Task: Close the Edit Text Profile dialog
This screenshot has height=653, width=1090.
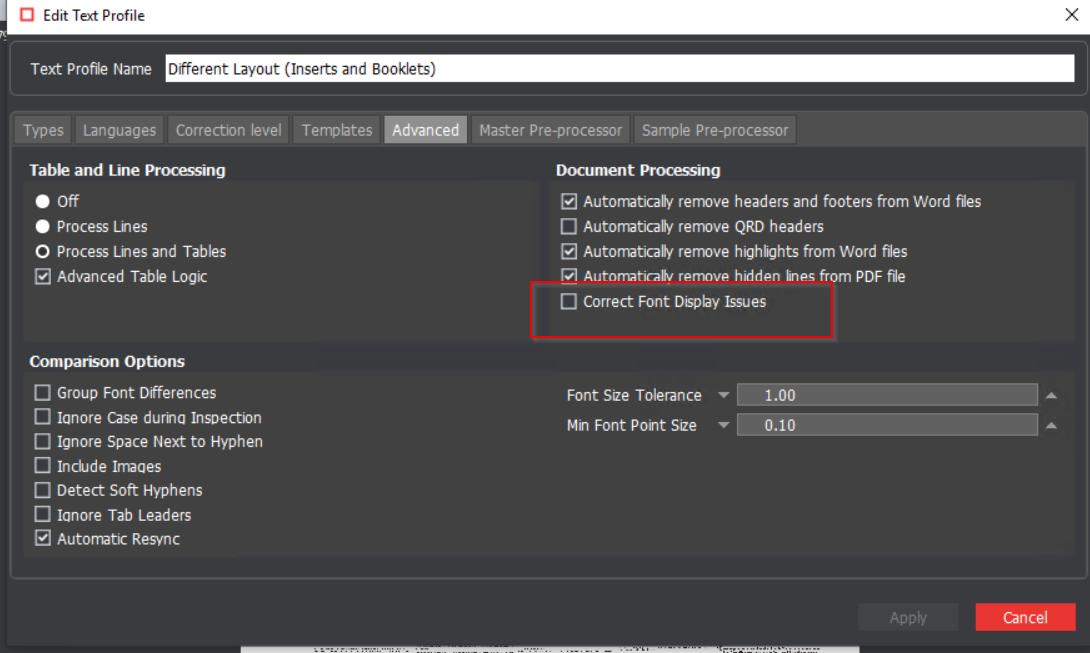Action: 1071,15
